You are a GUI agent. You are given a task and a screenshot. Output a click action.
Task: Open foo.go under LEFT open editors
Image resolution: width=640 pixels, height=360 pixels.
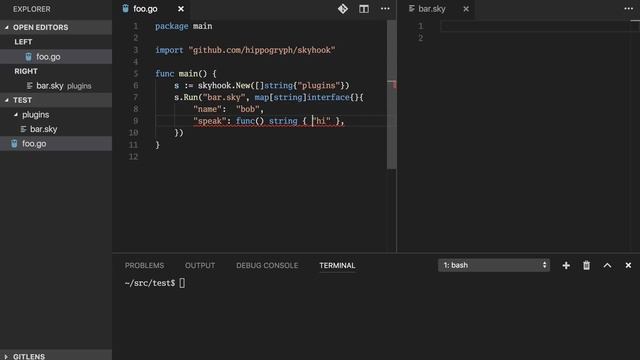[56, 57]
